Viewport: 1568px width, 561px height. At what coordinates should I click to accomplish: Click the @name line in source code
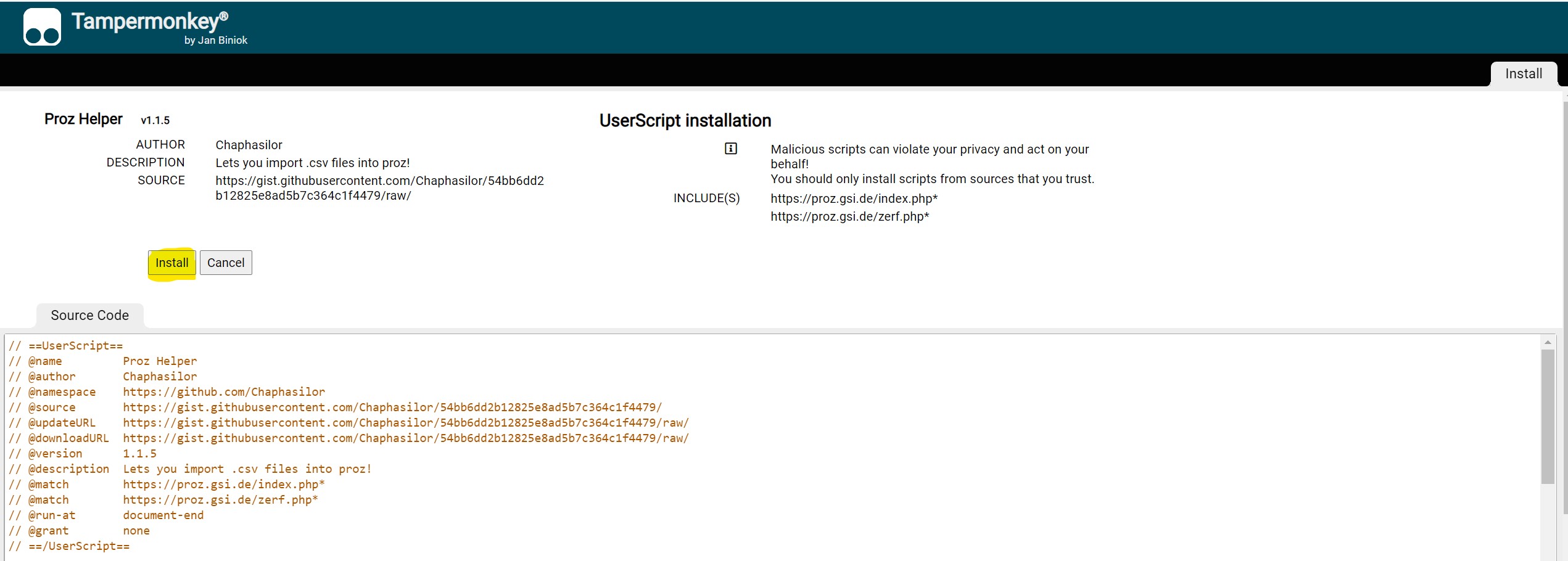click(103, 361)
